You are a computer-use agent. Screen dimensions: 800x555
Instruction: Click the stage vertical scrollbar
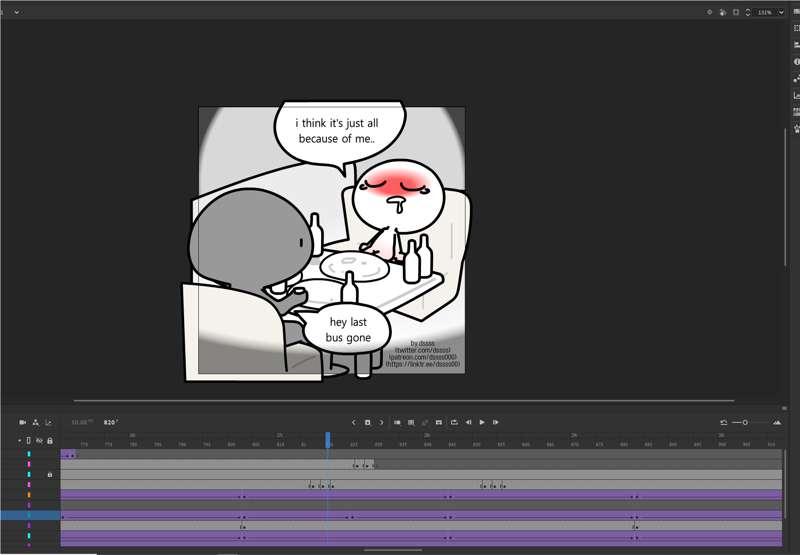[x=785, y=196]
